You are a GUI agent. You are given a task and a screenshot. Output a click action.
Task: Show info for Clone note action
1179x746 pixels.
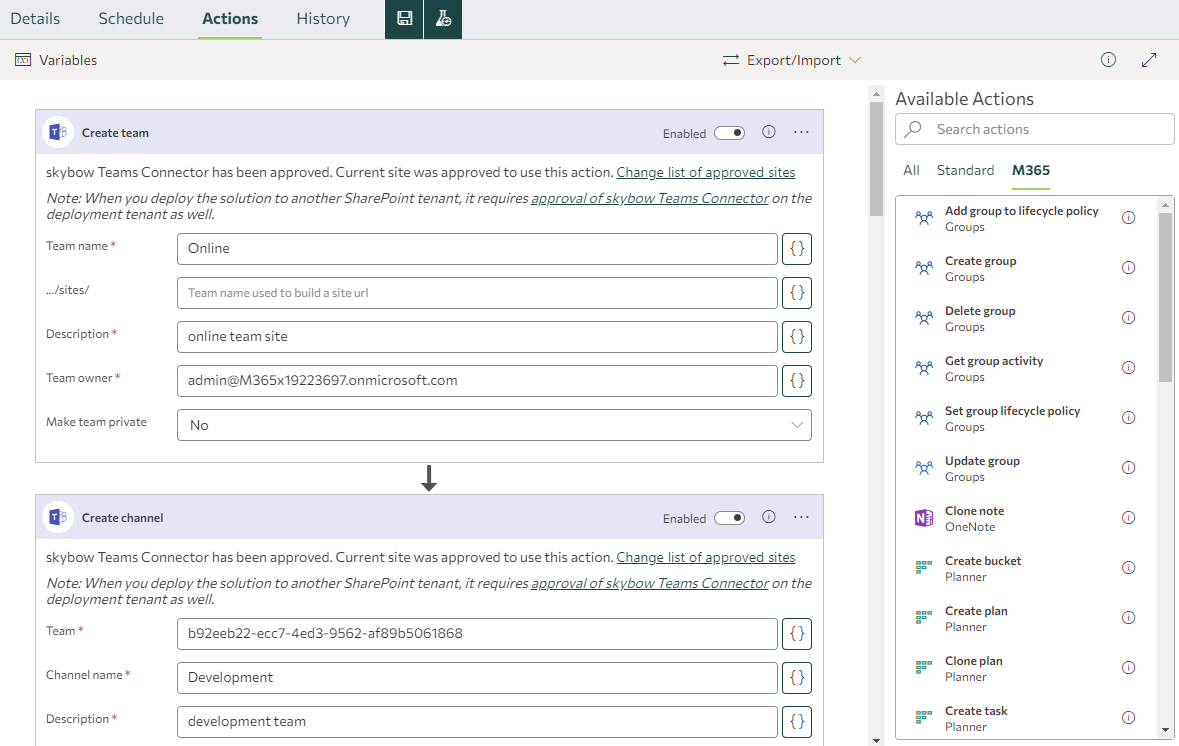tap(1129, 517)
